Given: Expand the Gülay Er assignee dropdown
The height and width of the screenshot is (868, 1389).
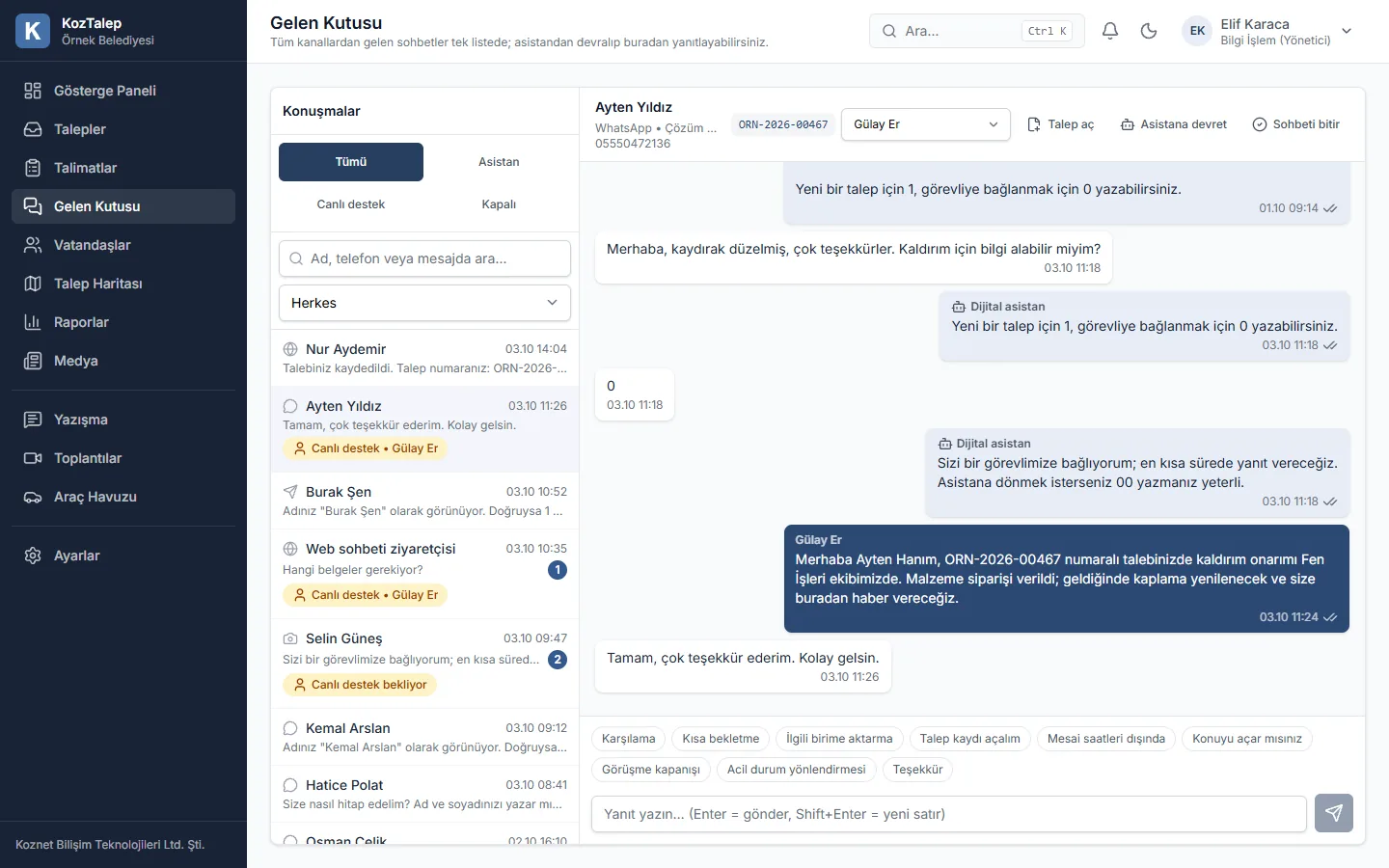Looking at the screenshot, I should (926, 124).
